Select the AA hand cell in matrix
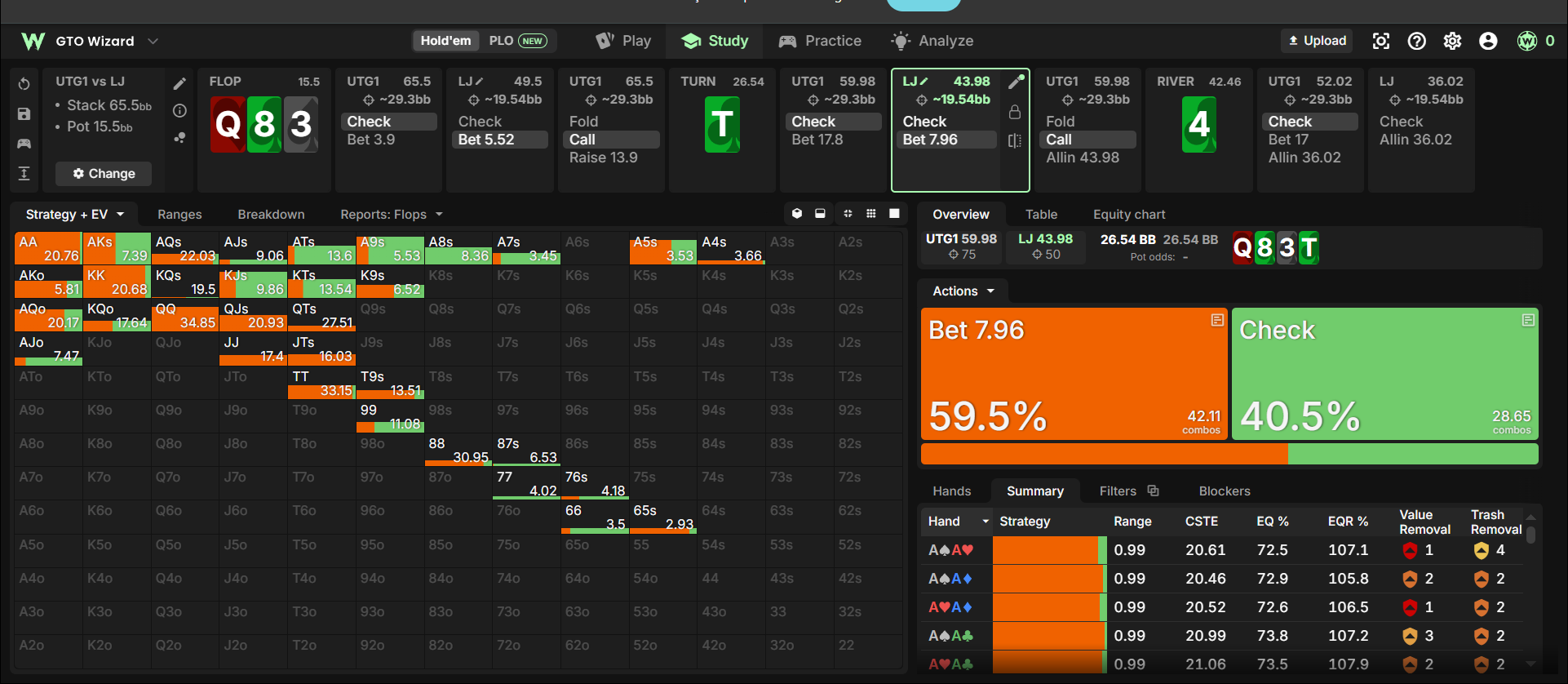This screenshot has height=684, width=1568. (x=47, y=248)
